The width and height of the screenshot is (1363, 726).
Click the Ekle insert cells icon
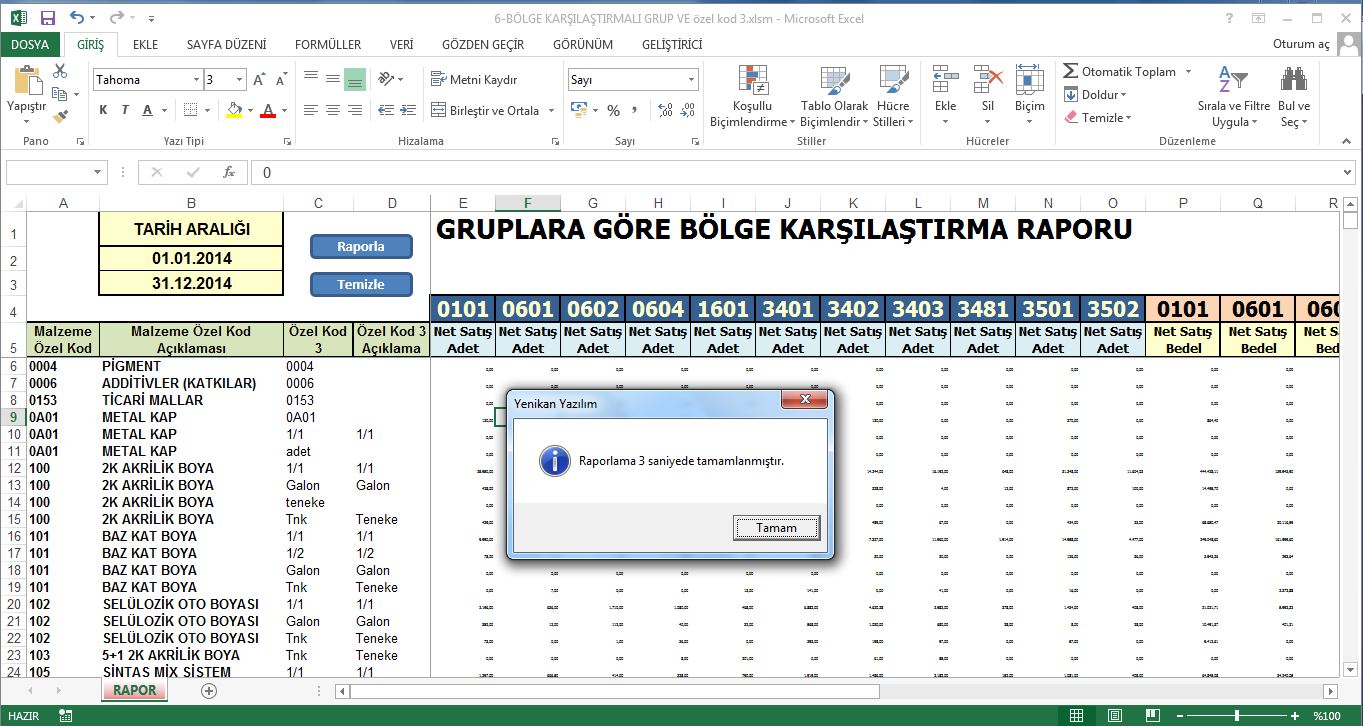(x=945, y=79)
